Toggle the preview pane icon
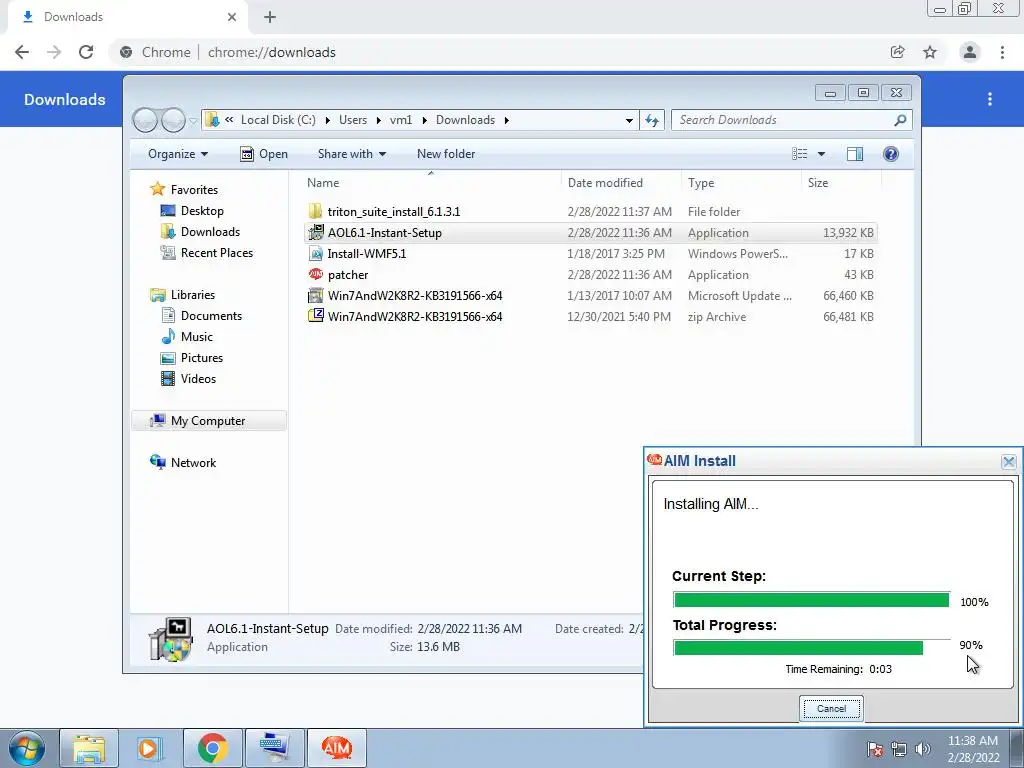Image resolution: width=1024 pixels, height=768 pixels. (855, 154)
